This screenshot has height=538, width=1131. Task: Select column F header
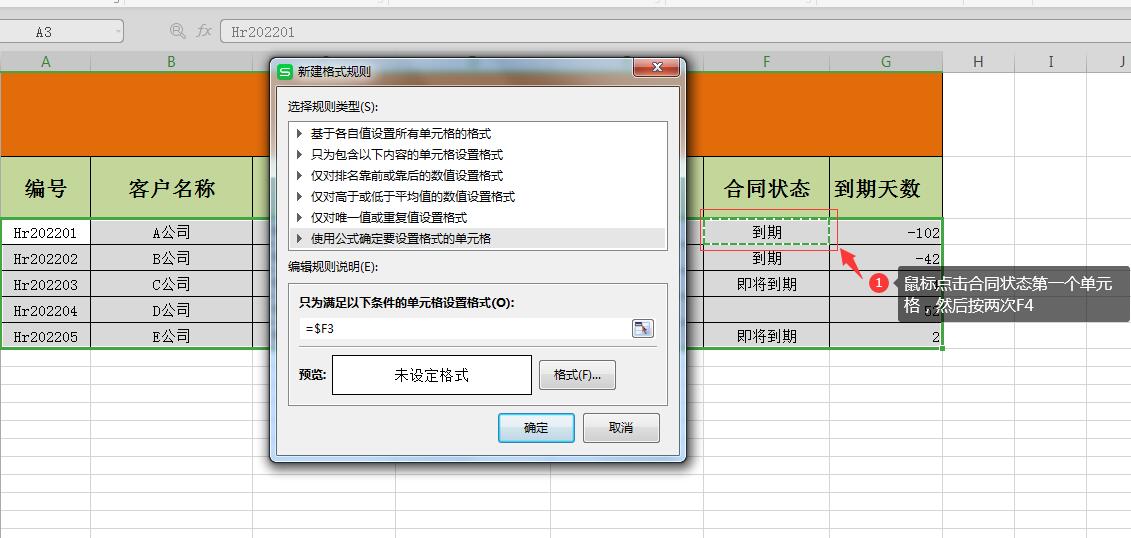pos(766,62)
